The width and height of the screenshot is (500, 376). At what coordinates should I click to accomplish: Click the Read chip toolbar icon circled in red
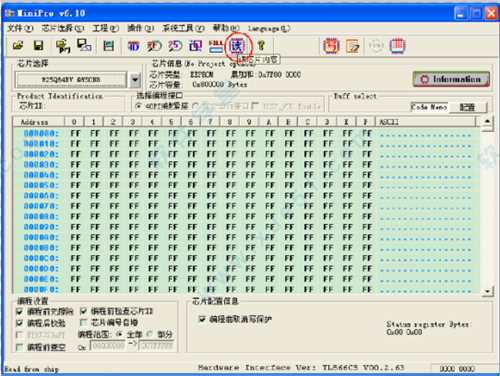238,46
